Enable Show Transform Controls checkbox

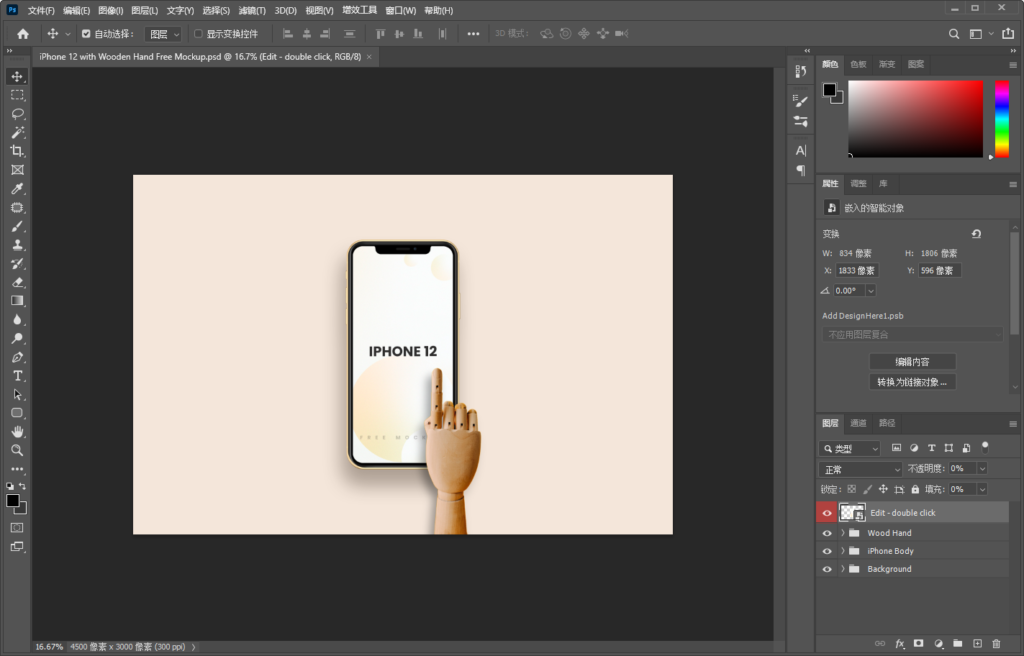(x=198, y=34)
